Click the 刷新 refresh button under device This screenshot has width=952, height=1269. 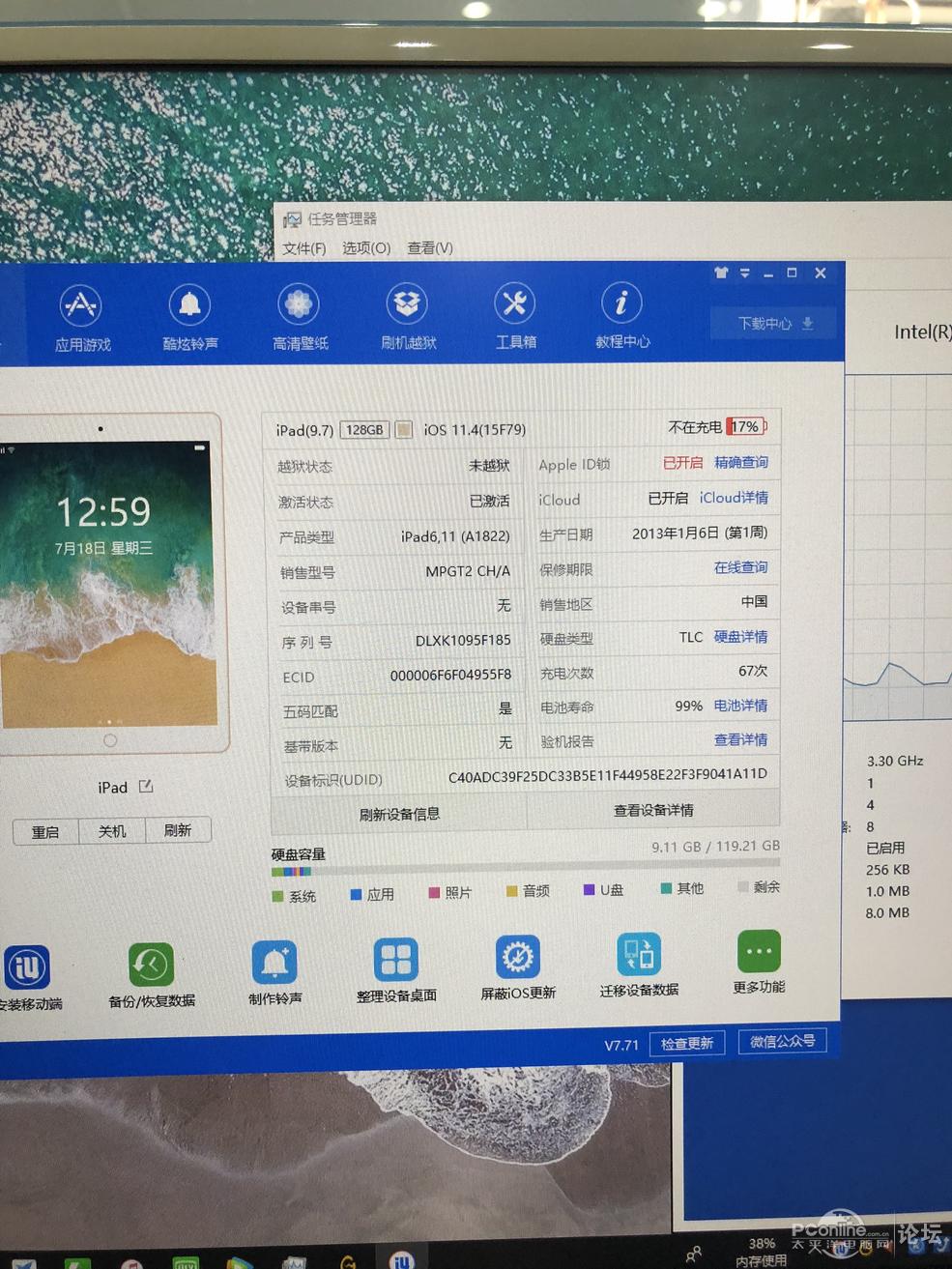click(178, 830)
